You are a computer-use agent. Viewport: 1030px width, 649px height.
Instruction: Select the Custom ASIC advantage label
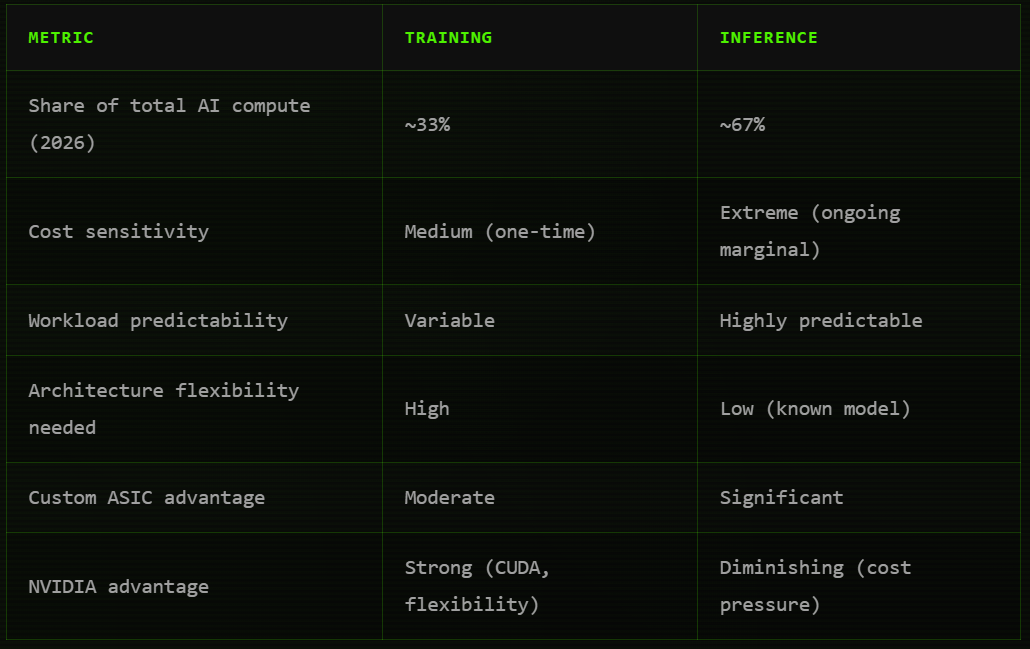146,498
